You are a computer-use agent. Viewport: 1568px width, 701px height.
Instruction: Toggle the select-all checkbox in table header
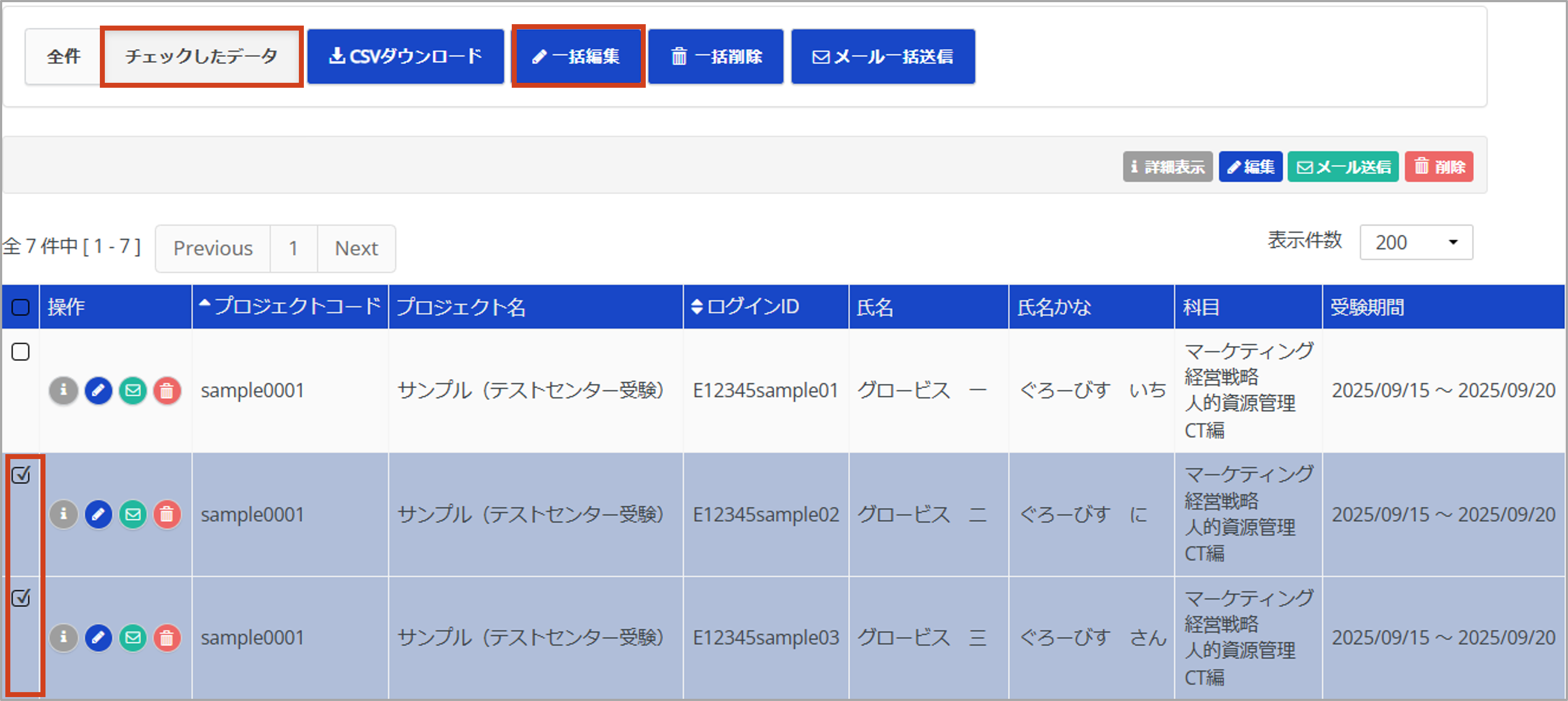21,307
